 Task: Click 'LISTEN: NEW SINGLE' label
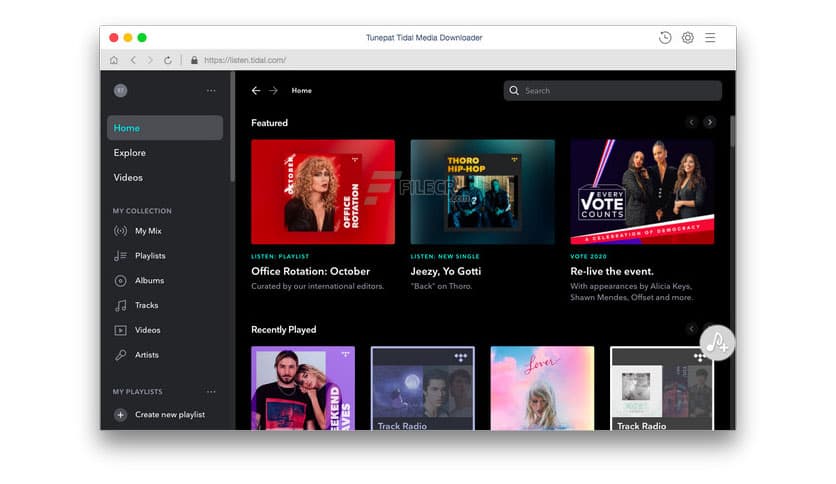(445, 256)
